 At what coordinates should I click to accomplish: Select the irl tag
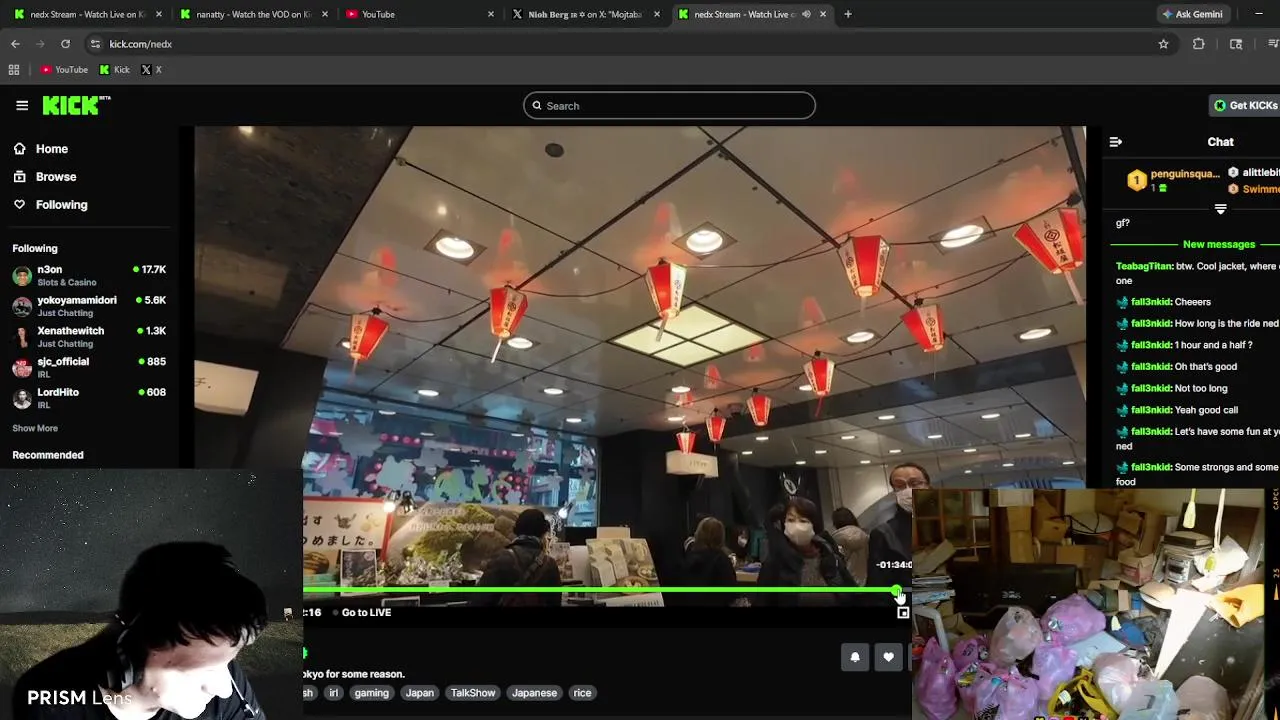point(334,693)
